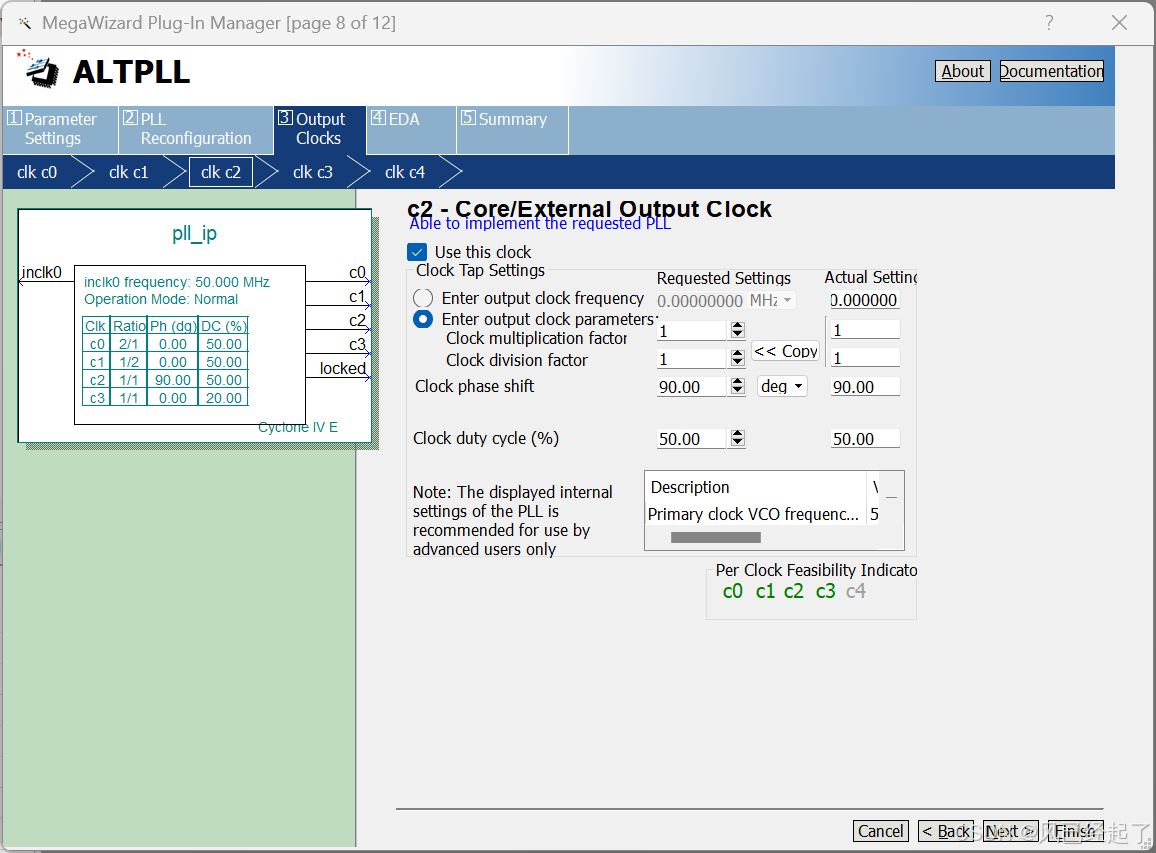Viewport: 1156px width, 853px height.
Task: Click greyed c4 in feasibility indicator
Action: click(856, 591)
